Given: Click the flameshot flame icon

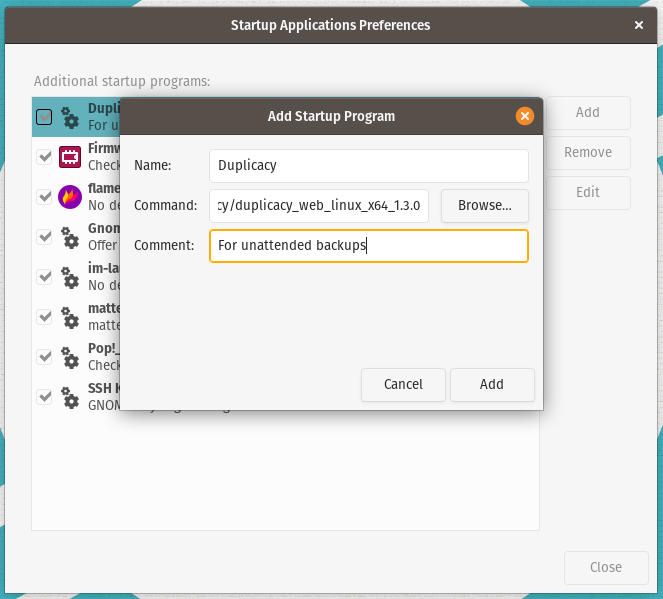Looking at the screenshot, I should click(70, 197).
